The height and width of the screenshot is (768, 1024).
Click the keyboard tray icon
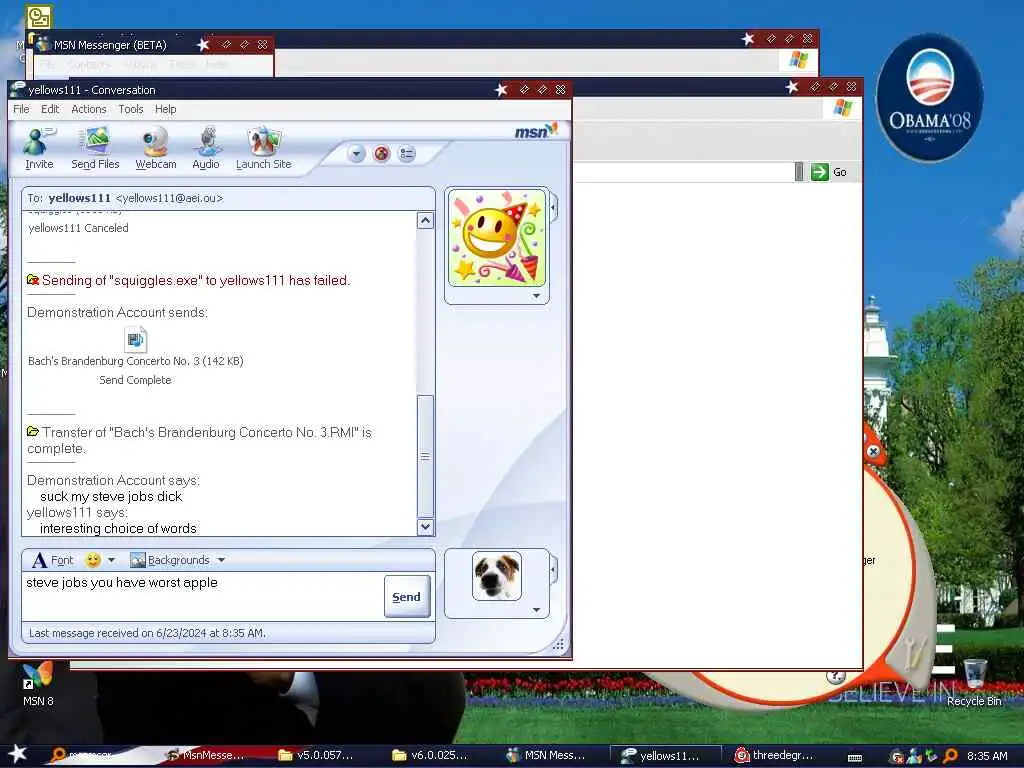tap(855, 758)
